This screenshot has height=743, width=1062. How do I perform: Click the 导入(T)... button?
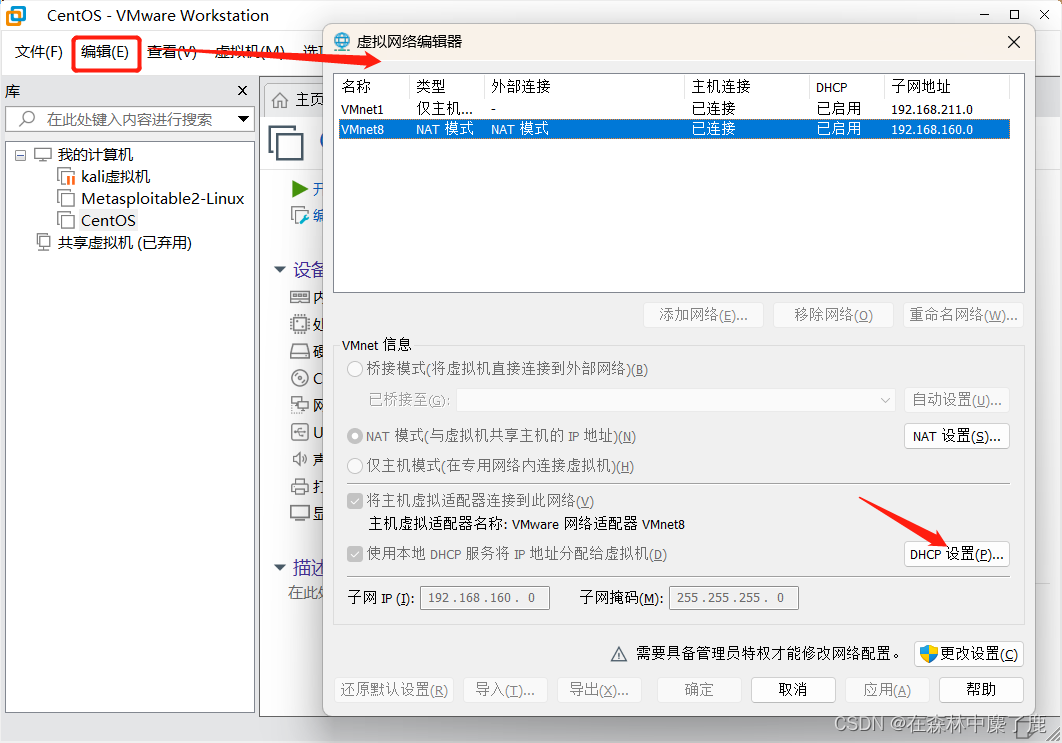pyautogui.click(x=505, y=689)
